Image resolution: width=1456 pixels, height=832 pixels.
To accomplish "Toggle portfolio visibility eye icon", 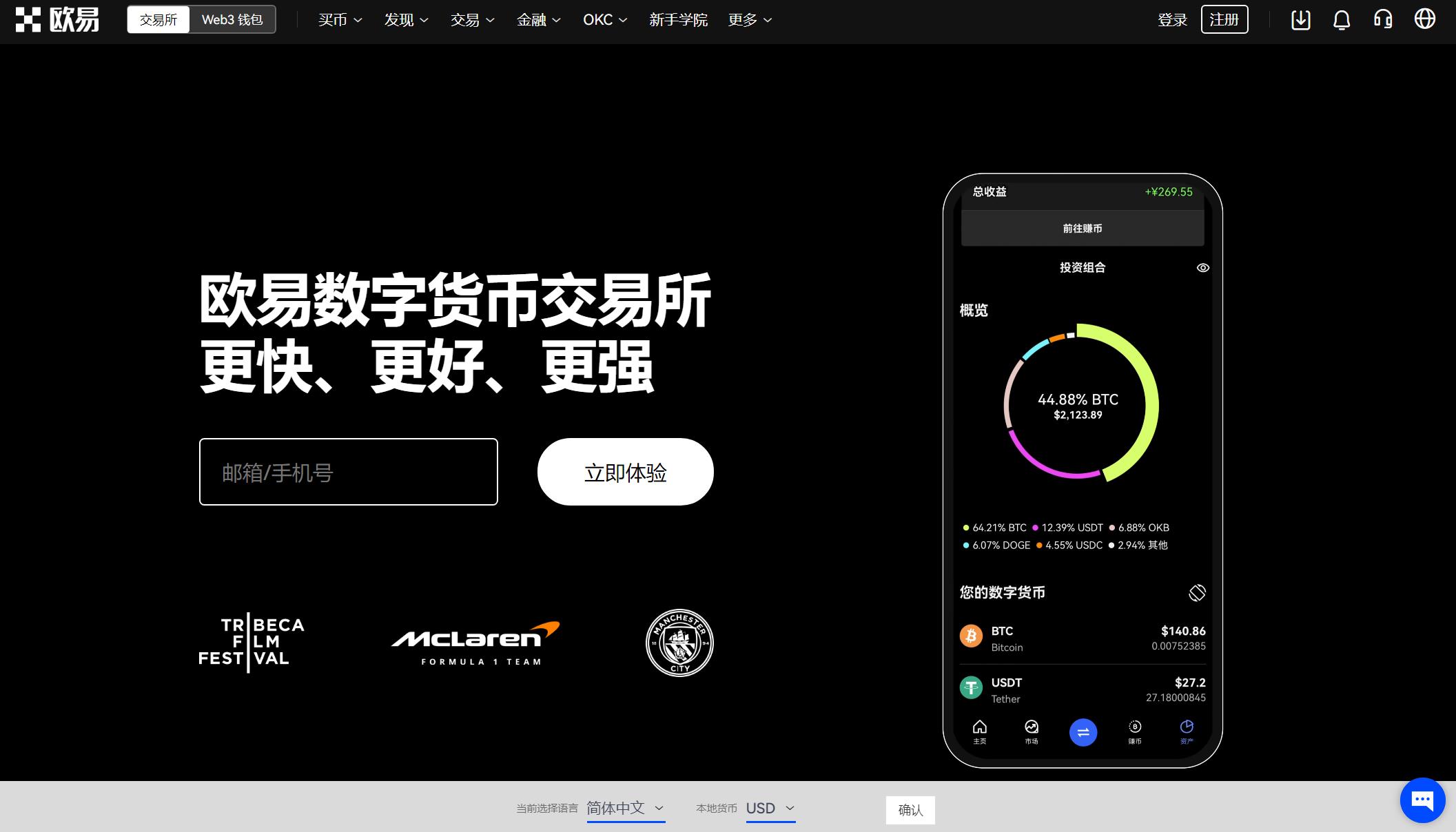I will click(x=1203, y=267).
